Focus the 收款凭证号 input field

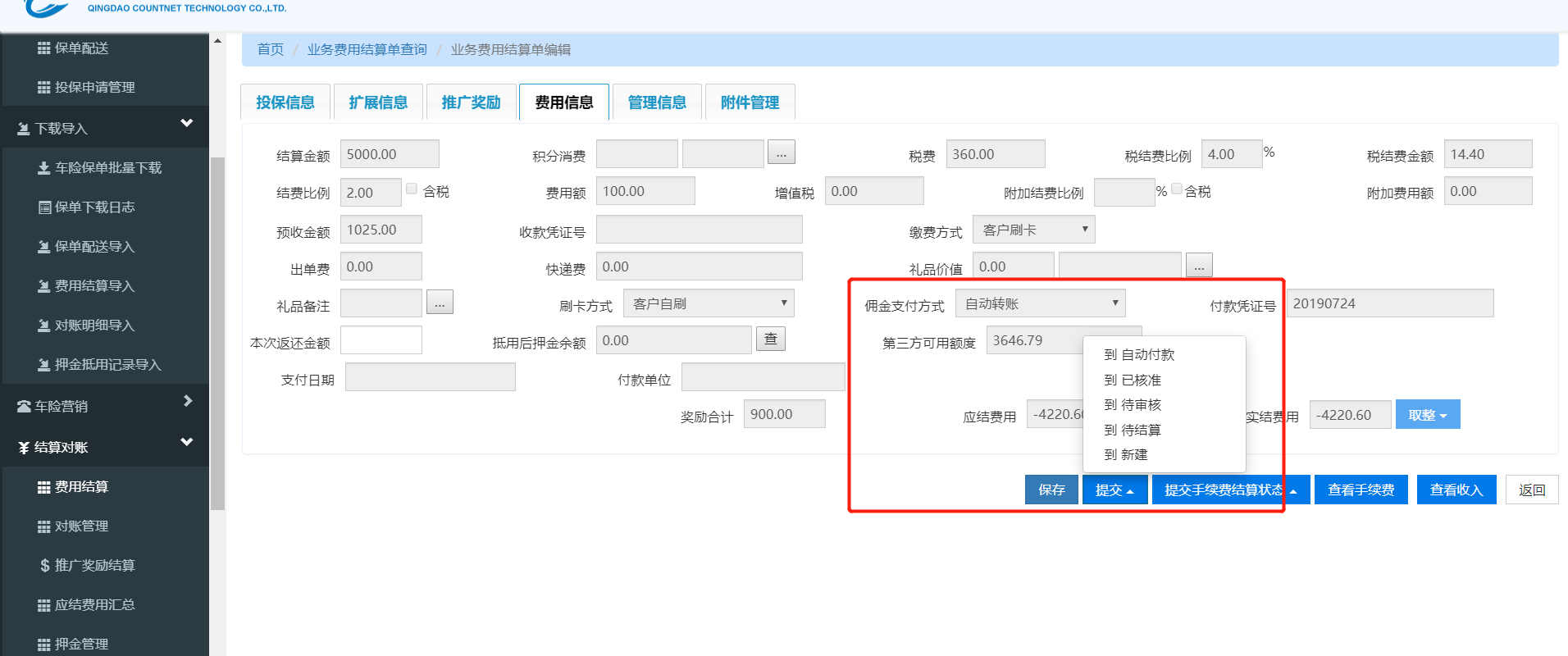coord(700,230)
